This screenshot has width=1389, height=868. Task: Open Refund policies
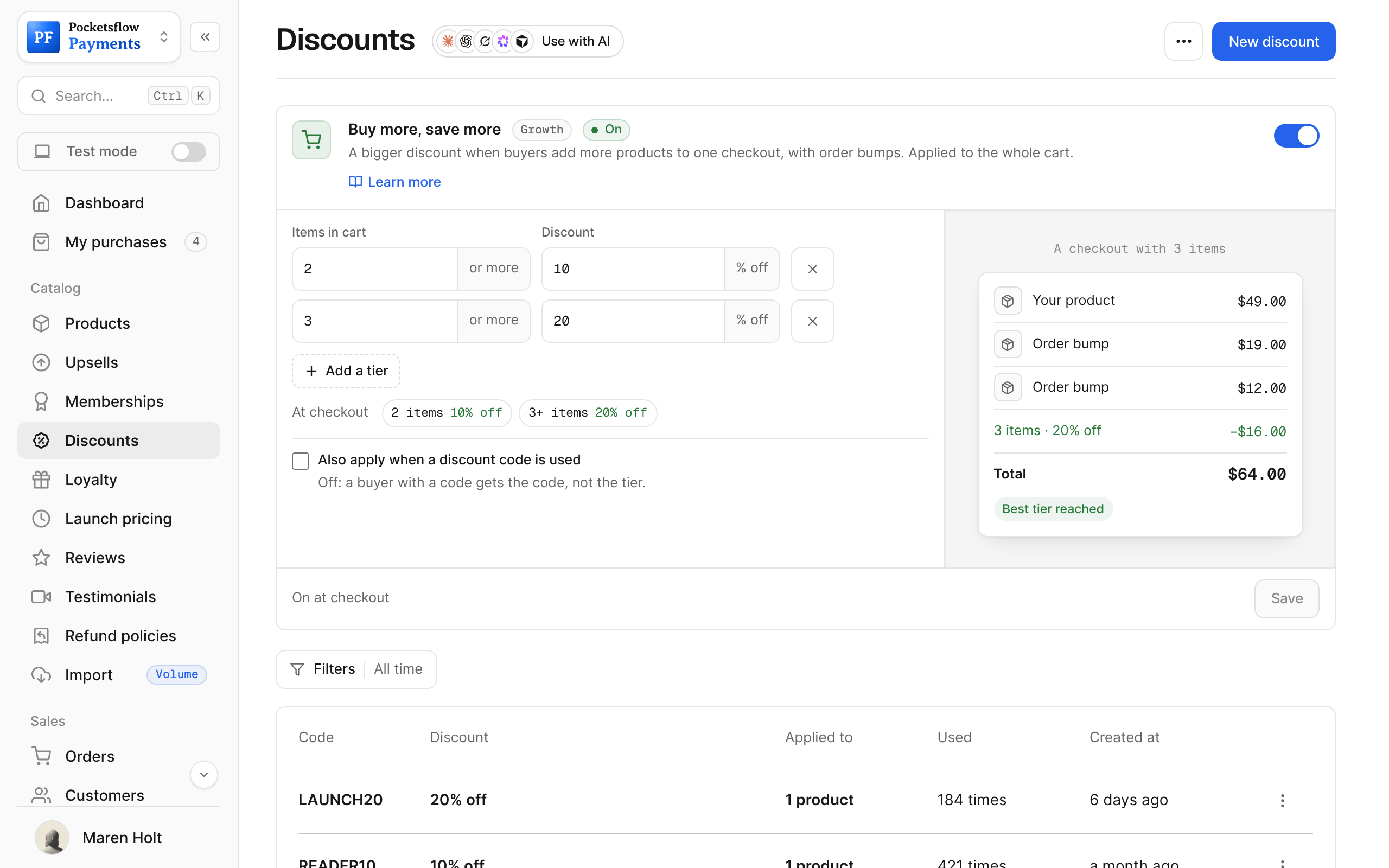119,636
